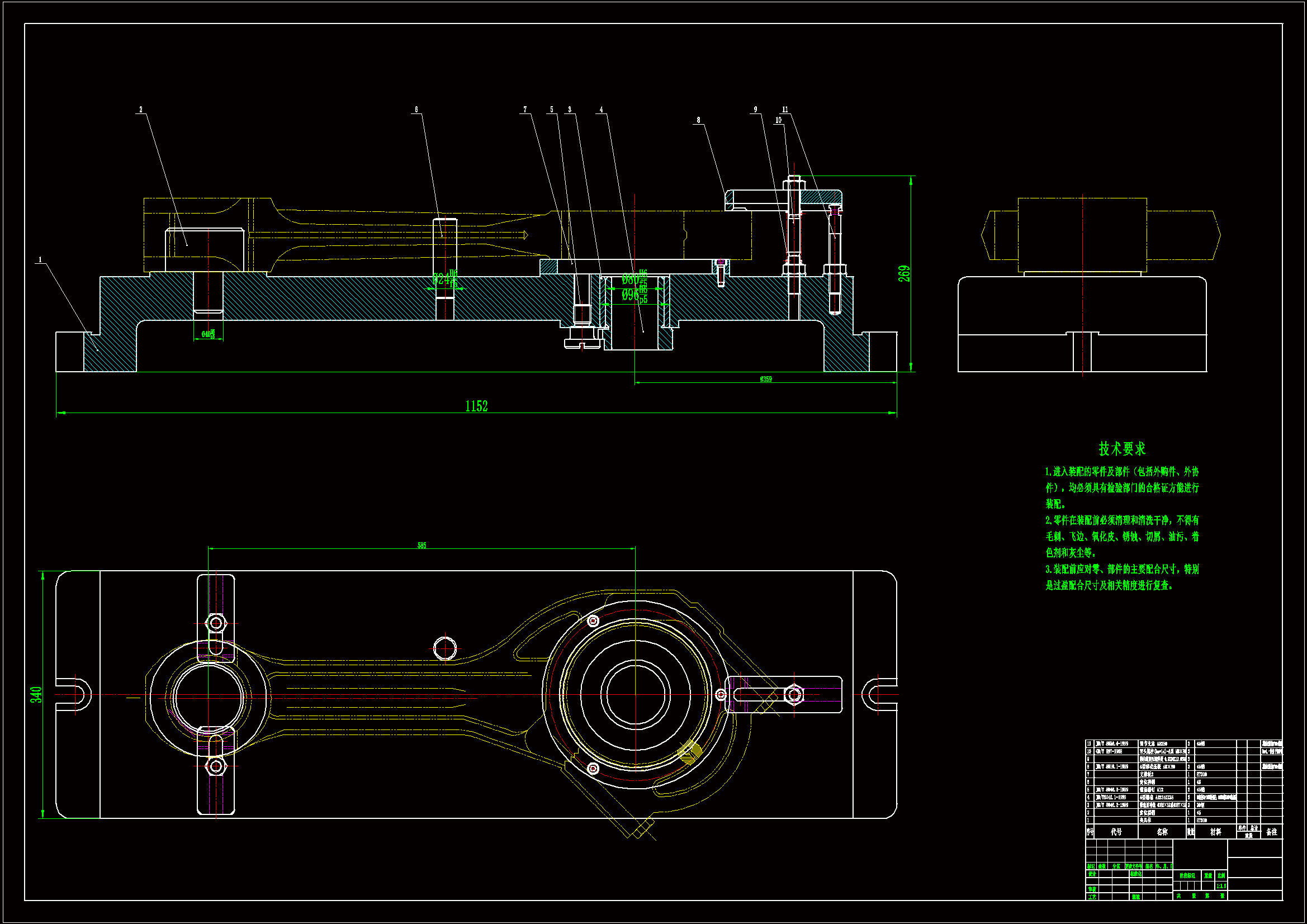Select technical requirement paragraph 2 text
Screen dimensions: 1307x924
tap(1121, 536)
